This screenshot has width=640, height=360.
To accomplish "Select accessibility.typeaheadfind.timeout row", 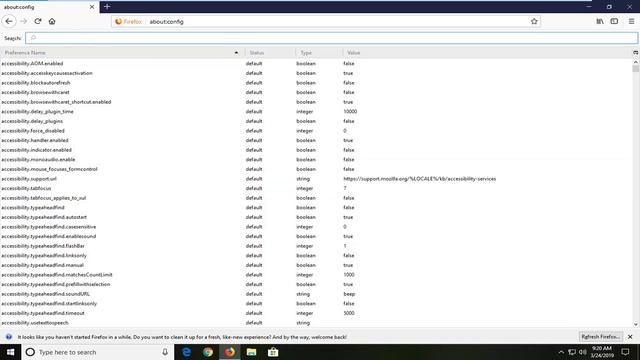I will tap(316, 313).
